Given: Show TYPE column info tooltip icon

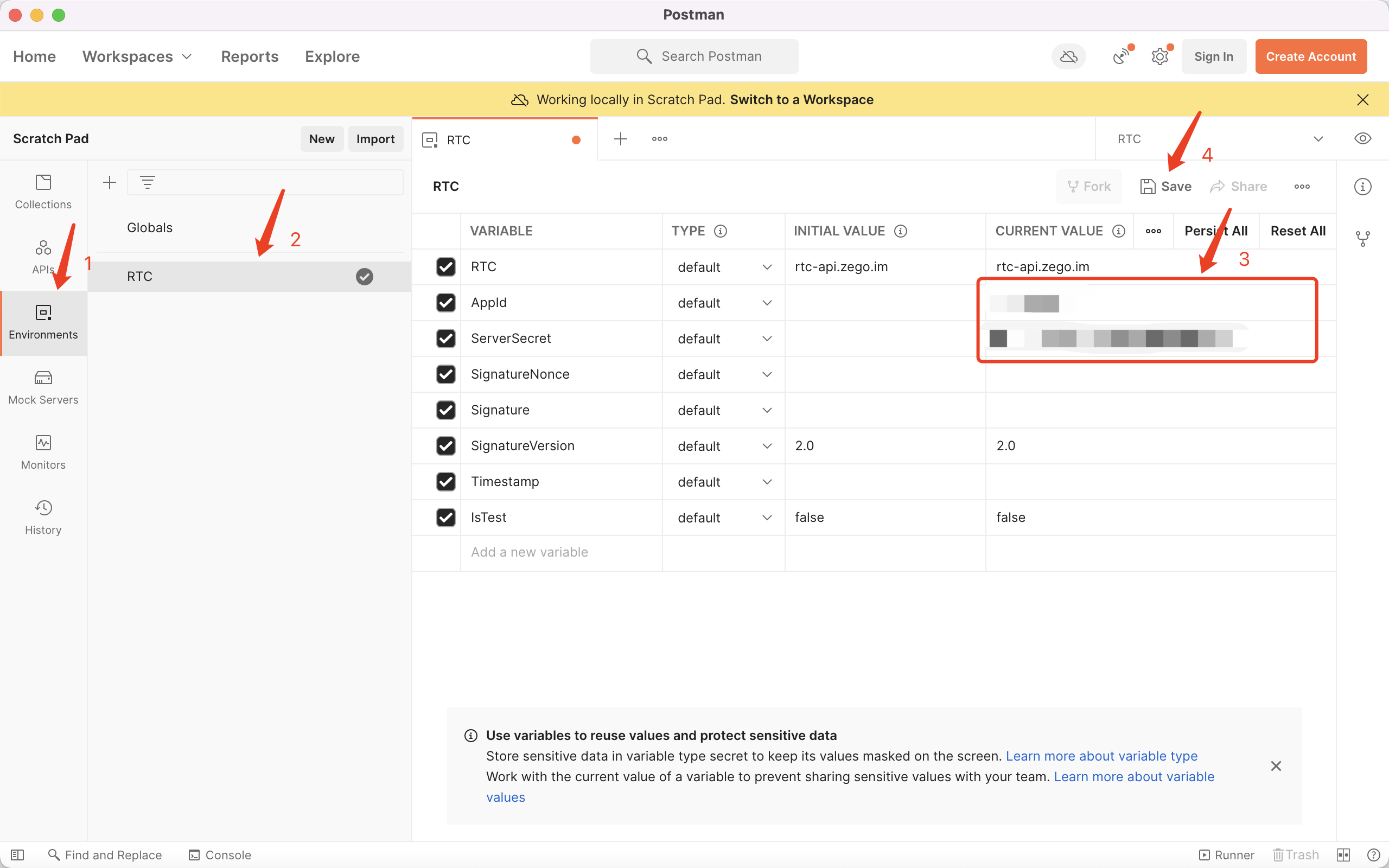Looking at the screenshot, I should (721, 231).
